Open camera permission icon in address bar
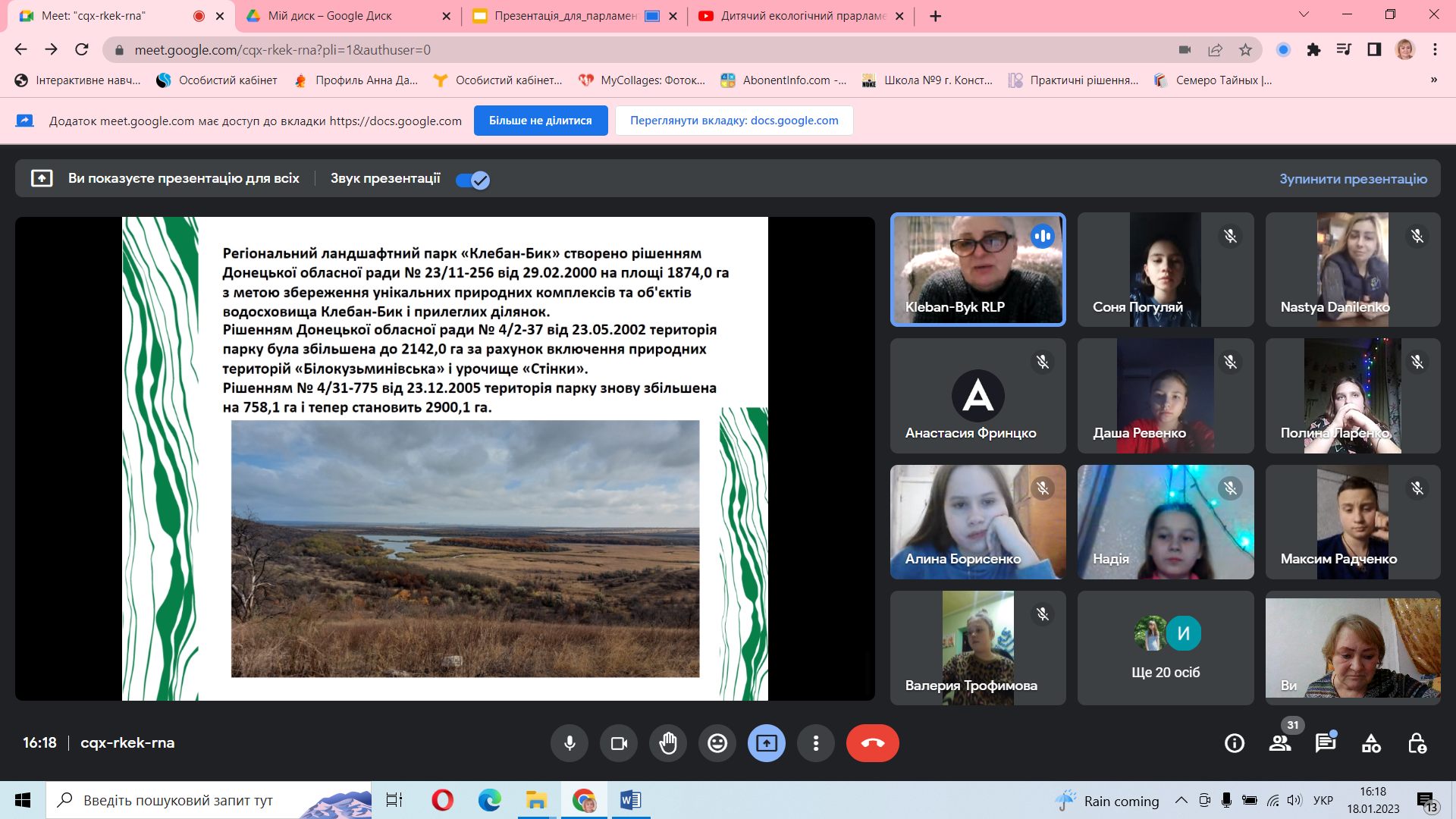 click(1185, 49)
